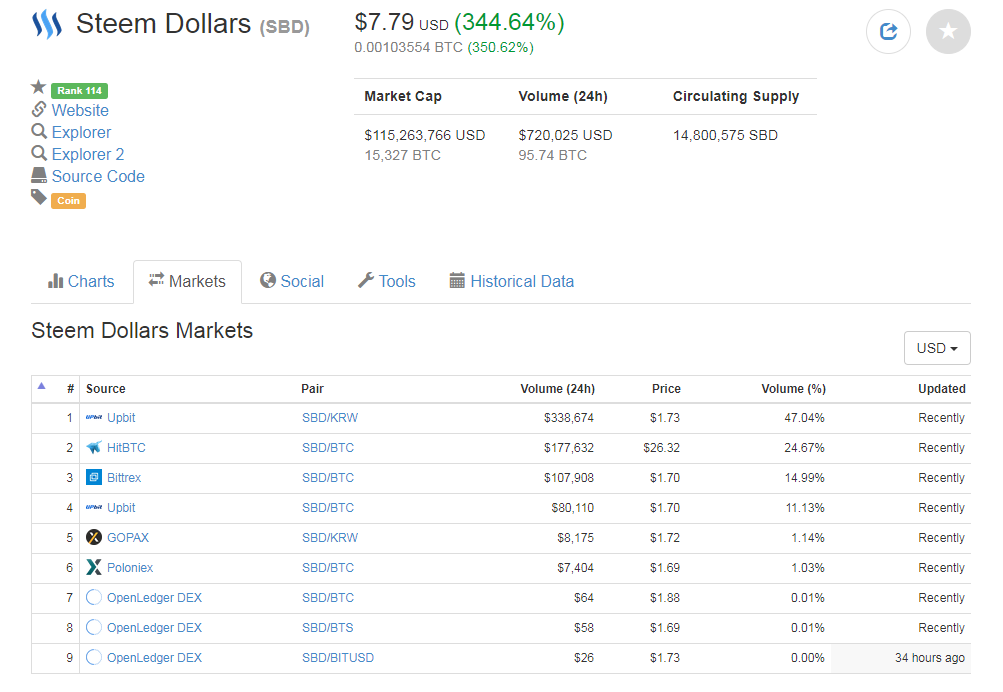Screen dimensions: 1003x692
Task: Open the Social tab
Action: 292,281
